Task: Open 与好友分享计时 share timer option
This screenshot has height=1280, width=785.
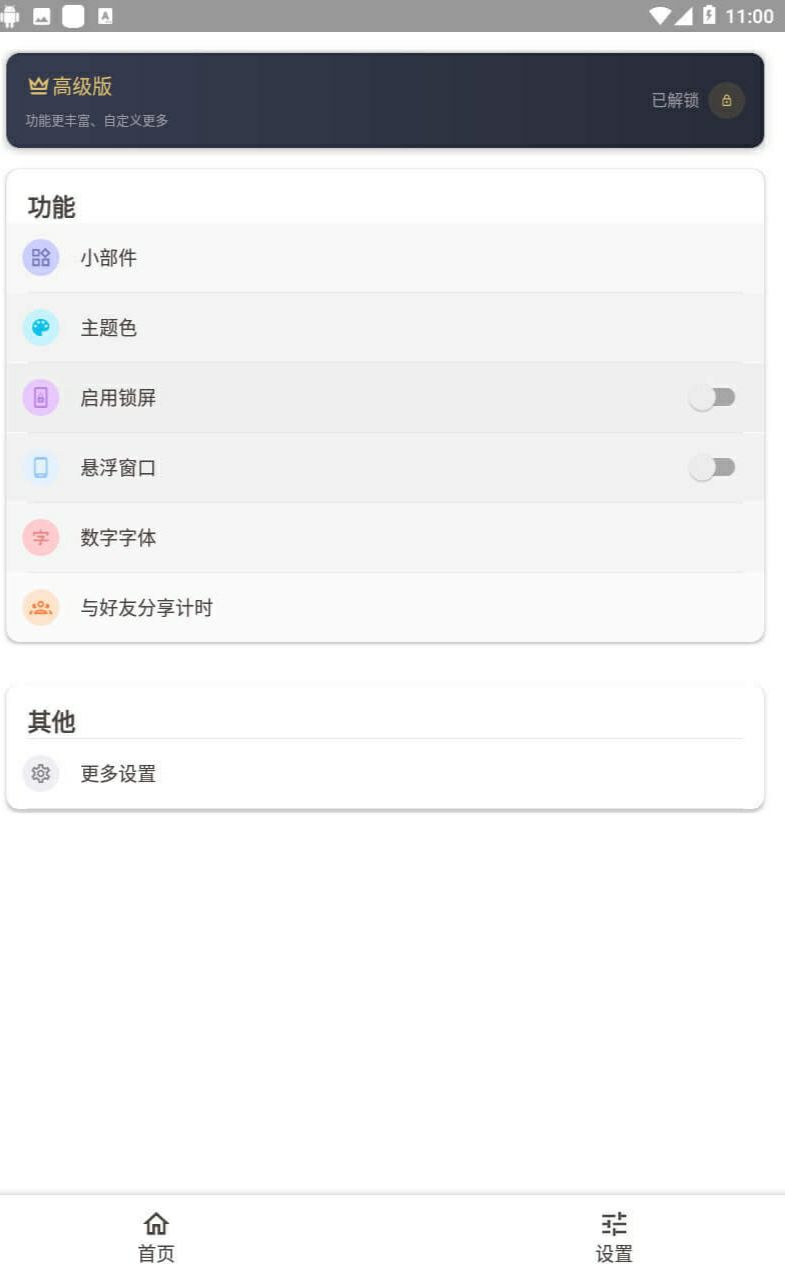Action: click(x=147, y=608)
